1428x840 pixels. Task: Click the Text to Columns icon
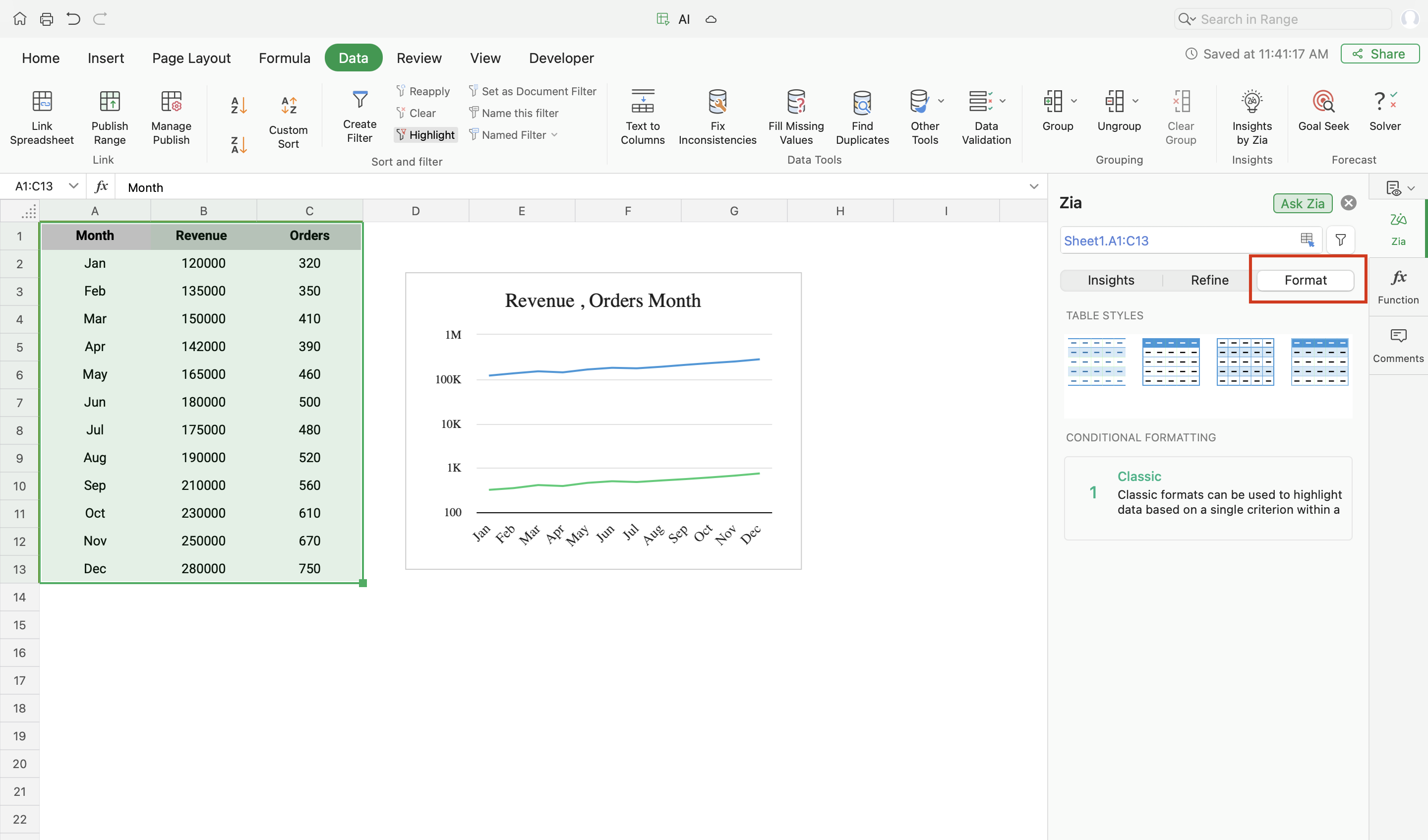[642, 103]
